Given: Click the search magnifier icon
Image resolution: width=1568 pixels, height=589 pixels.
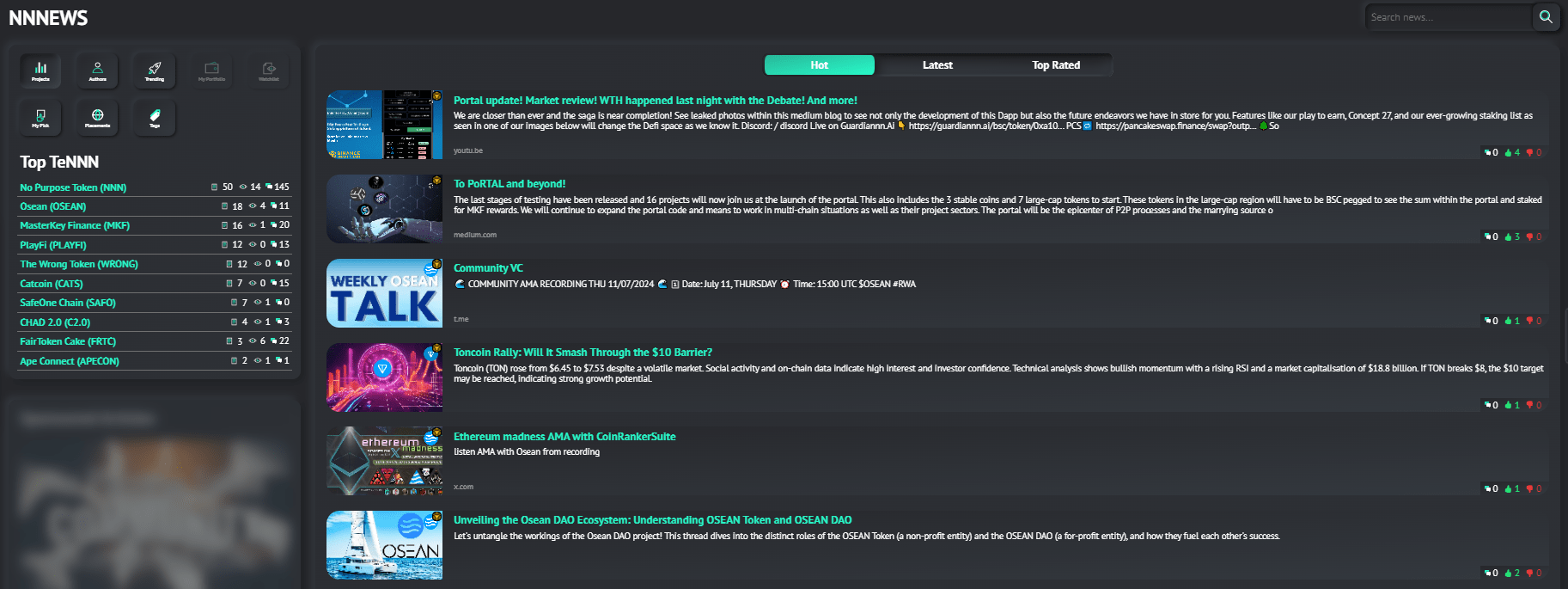Looking at the screenshot, I should click(x=1546, y=17).
